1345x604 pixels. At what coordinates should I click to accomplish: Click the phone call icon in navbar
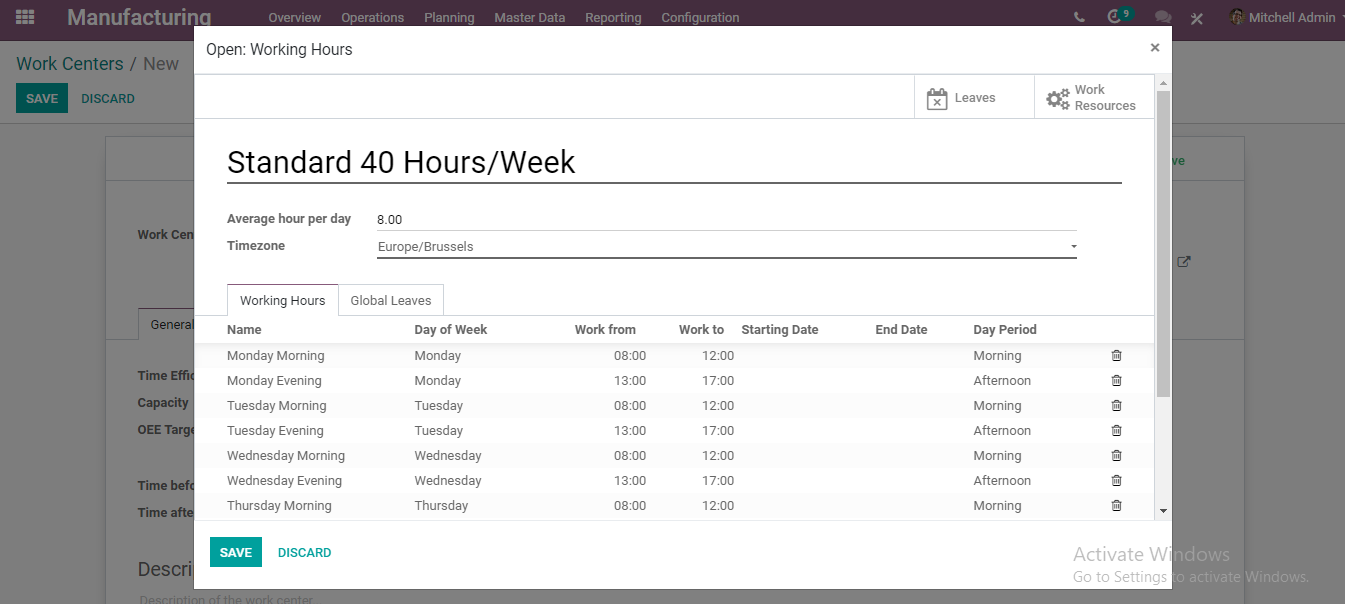tap(1079, 17)
